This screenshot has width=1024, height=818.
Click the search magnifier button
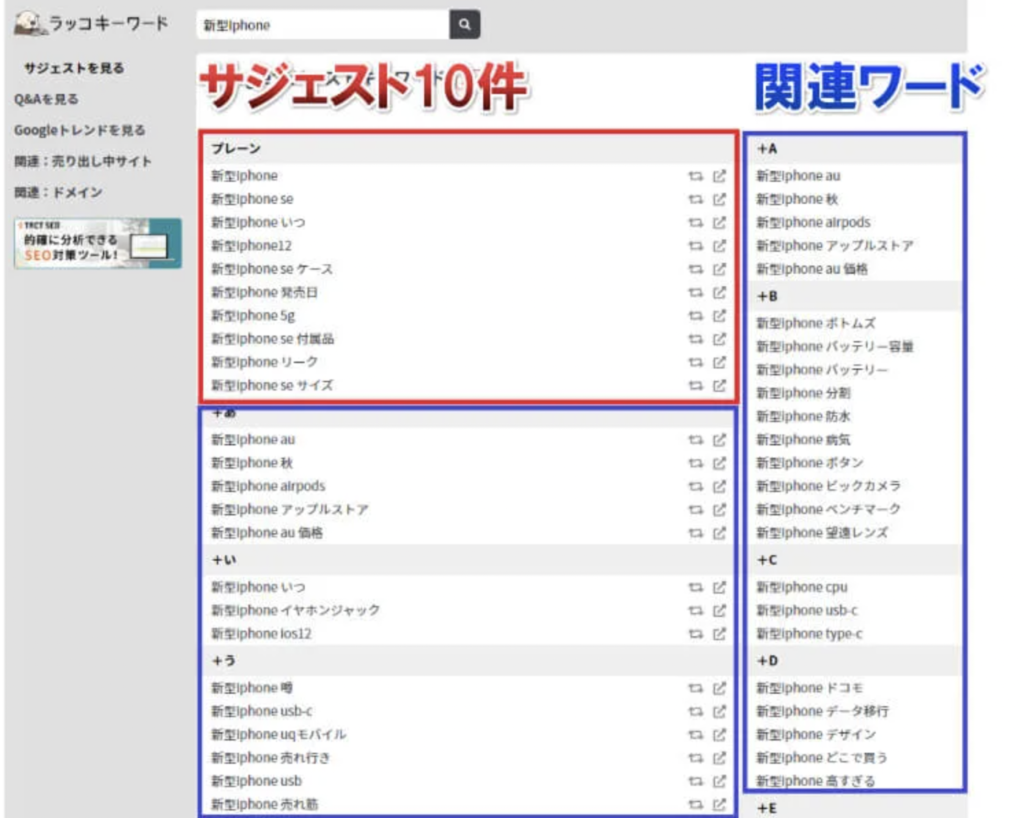click(x=464, y=25)
